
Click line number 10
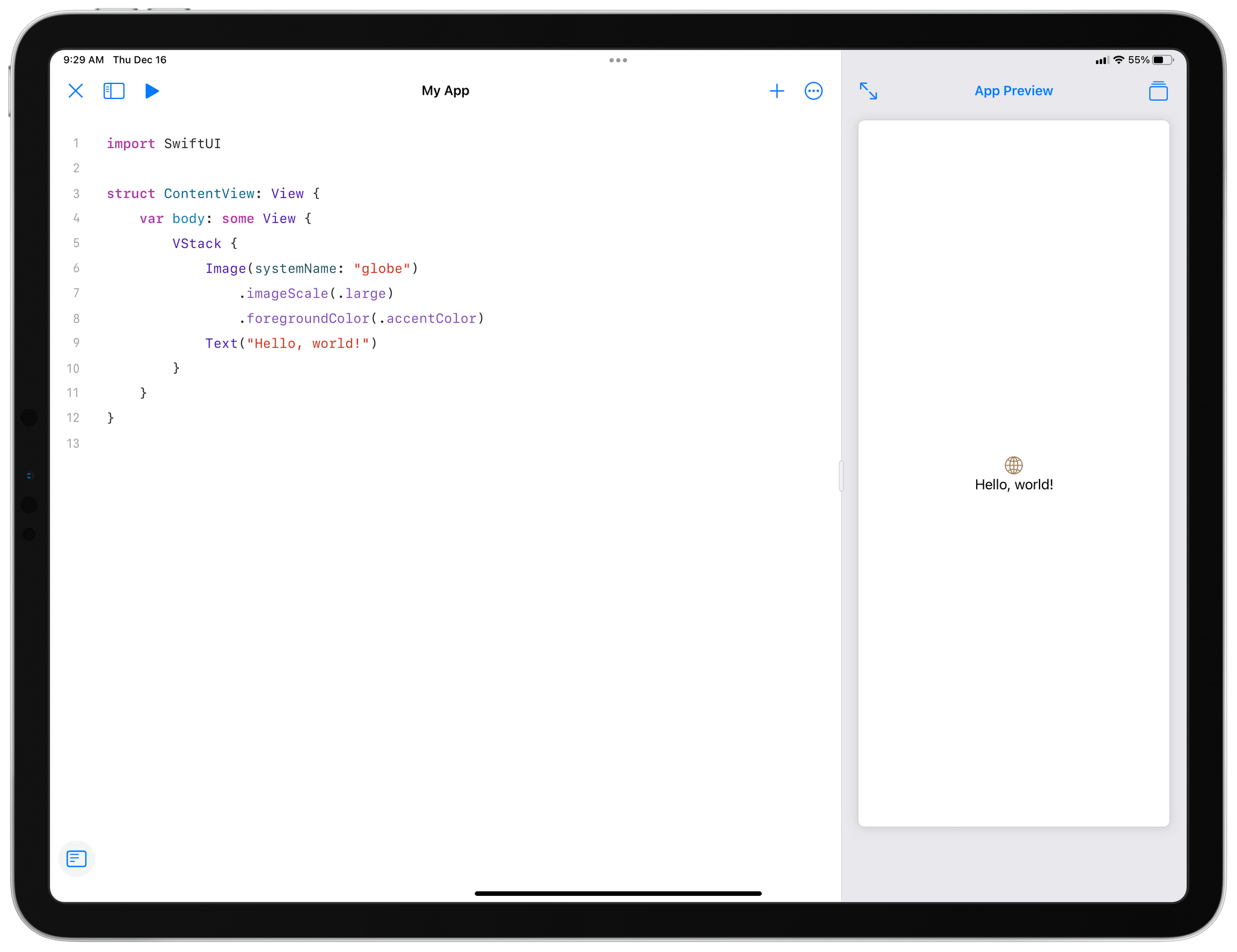coord(73,368)
